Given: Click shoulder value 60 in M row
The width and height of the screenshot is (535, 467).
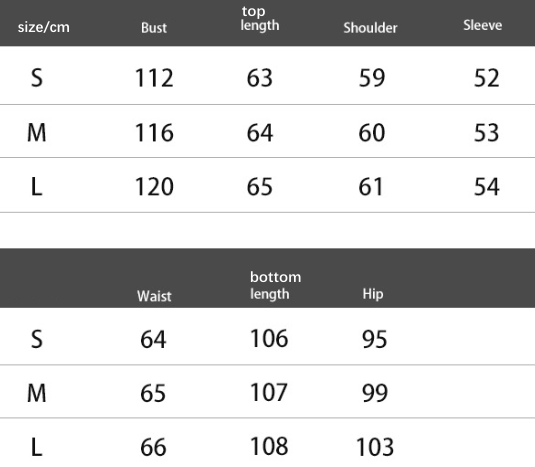Looking at the screenshot, I should 372,132.
